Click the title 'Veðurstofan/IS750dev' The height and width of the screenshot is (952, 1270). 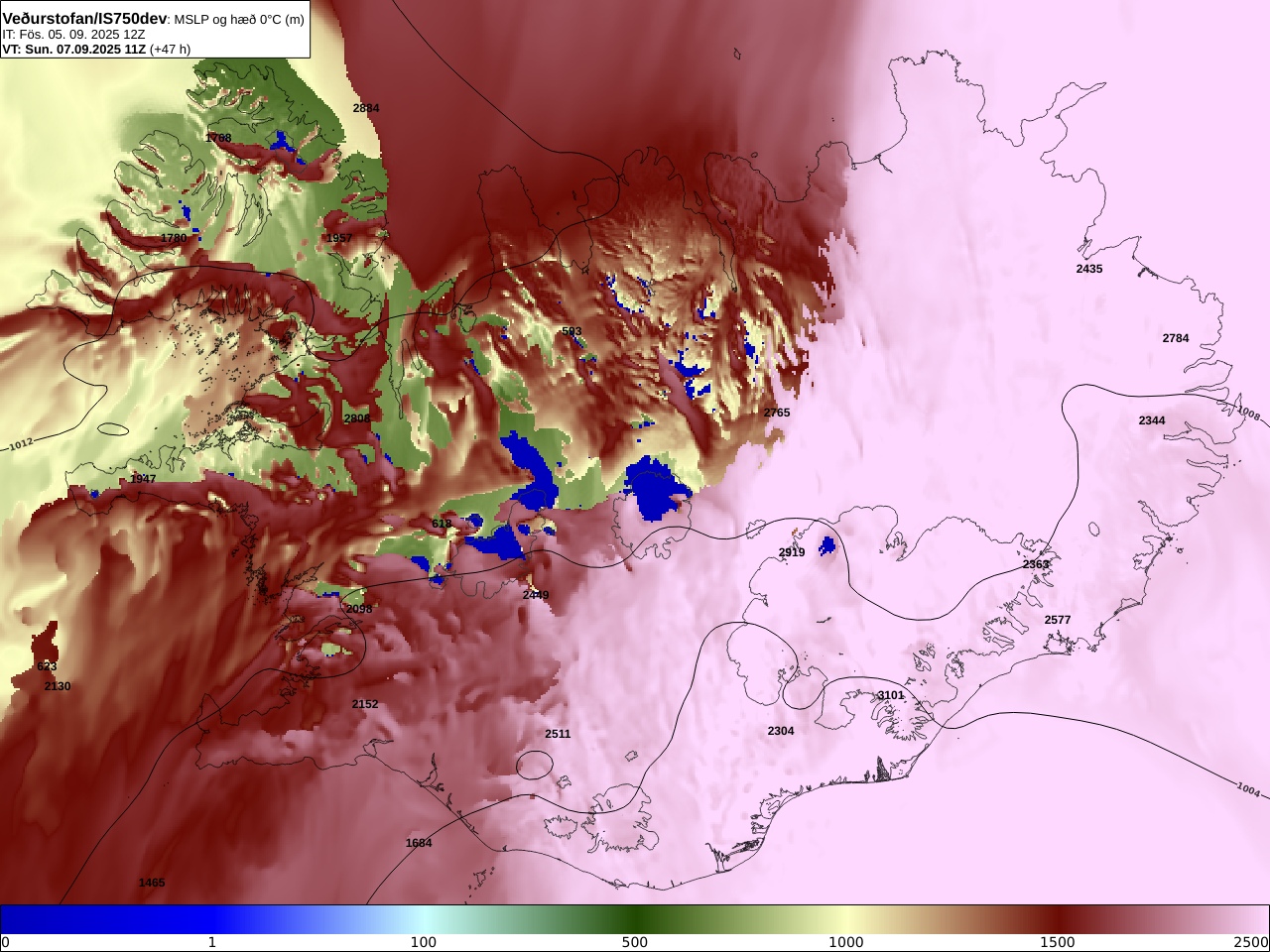pos(84,18)
